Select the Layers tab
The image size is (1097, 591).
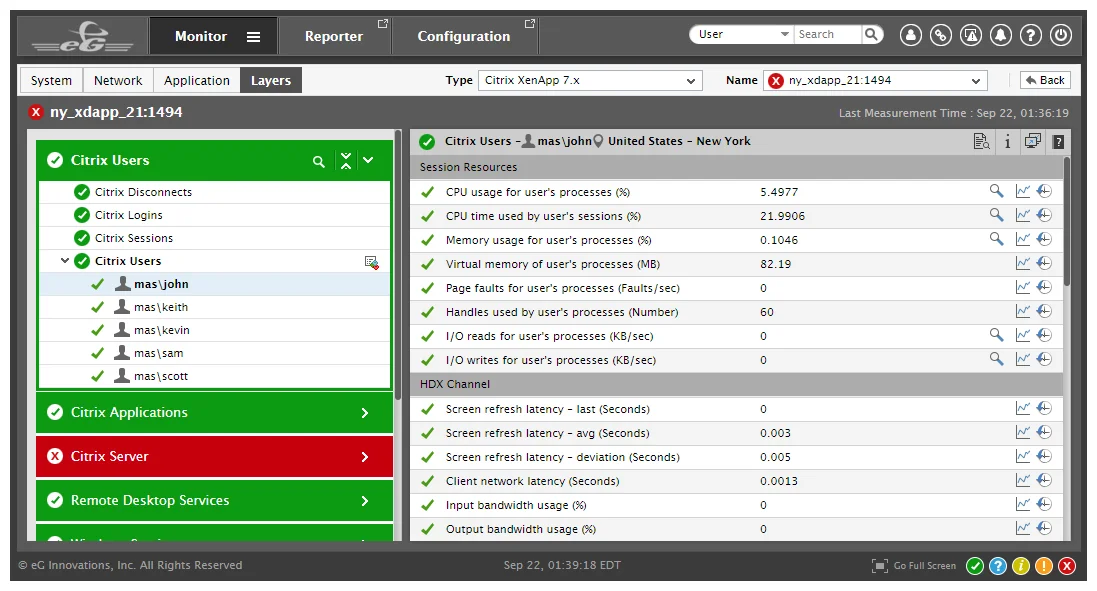coord(271,80)
